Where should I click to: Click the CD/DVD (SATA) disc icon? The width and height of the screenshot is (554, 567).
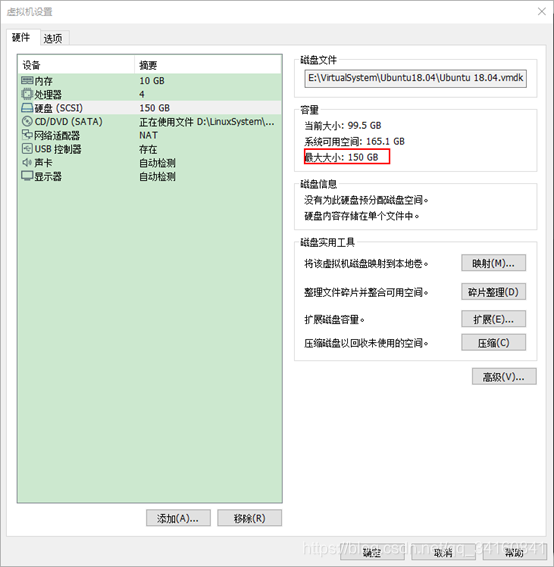(x=27, y=122)
